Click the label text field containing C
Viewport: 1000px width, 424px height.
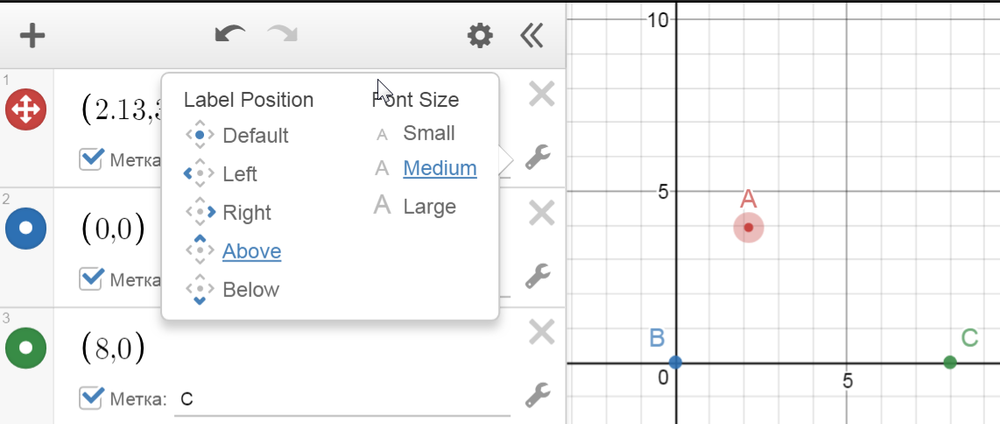[x=340, y=399]
